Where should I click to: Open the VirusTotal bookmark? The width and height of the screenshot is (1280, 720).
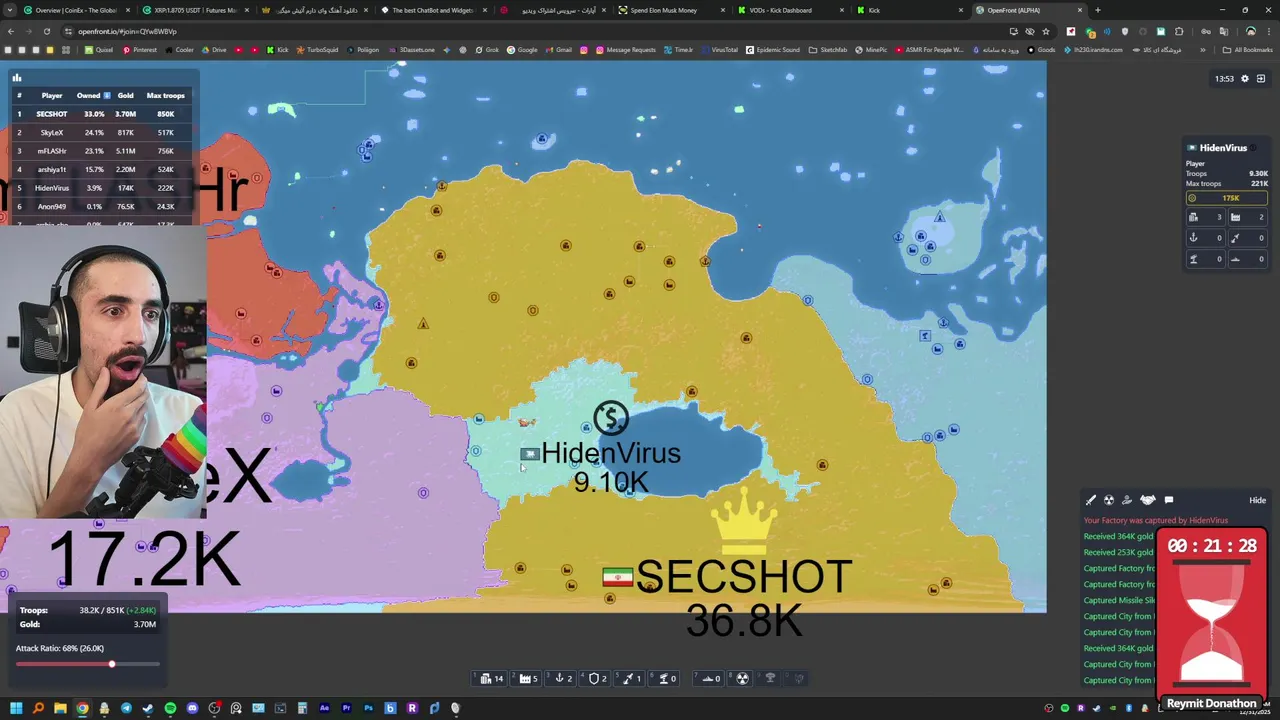coord(719,50)
